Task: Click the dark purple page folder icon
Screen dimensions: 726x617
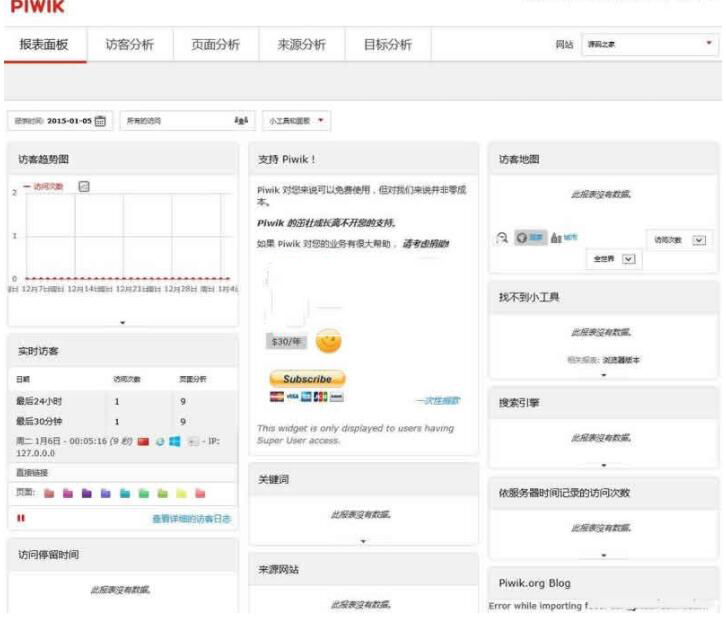Action: tap(87, 493)
